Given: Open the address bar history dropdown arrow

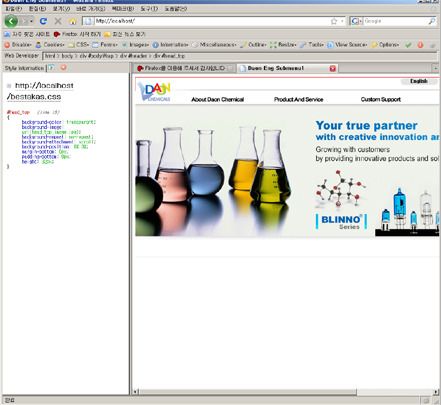Looking at the screenshot, I should 342,21.
